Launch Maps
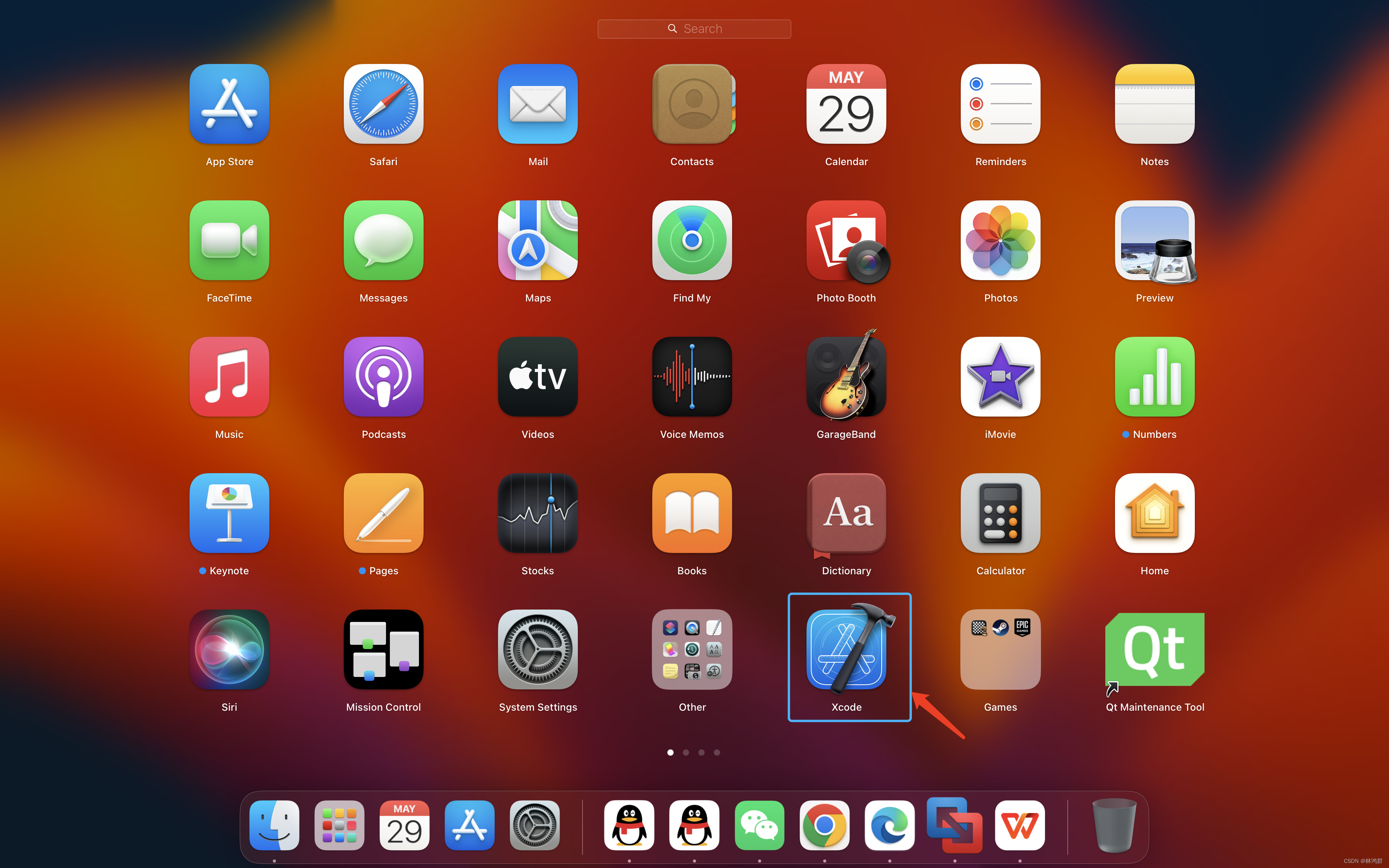 point(538,240)
